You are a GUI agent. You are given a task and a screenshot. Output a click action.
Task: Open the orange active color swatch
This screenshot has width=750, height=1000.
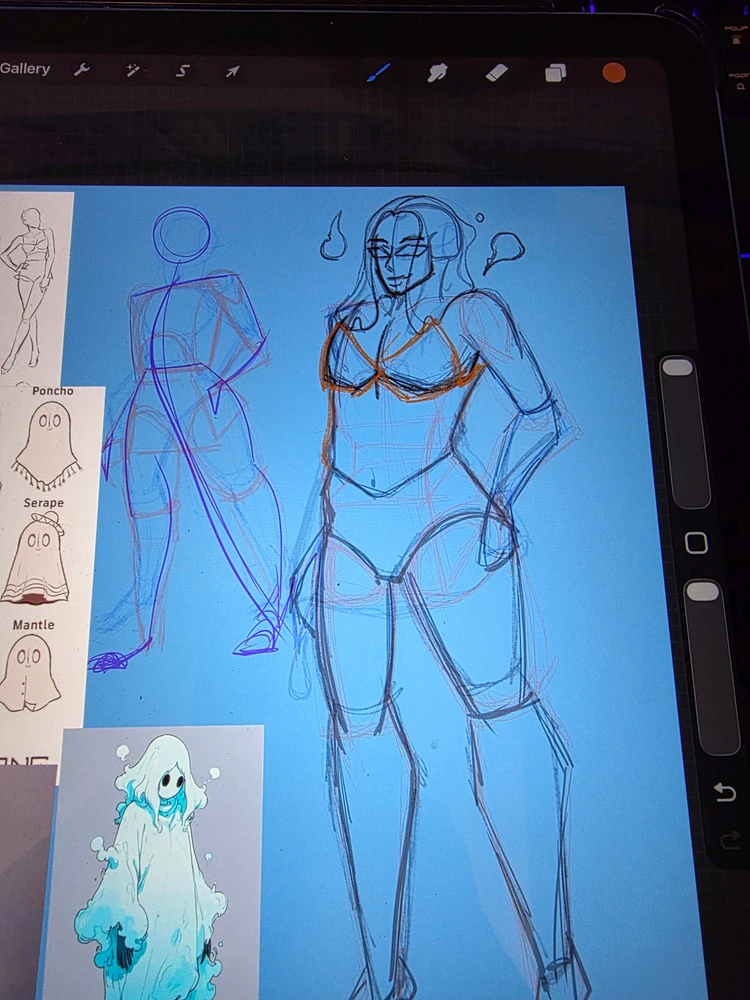(x=614, y=73)
